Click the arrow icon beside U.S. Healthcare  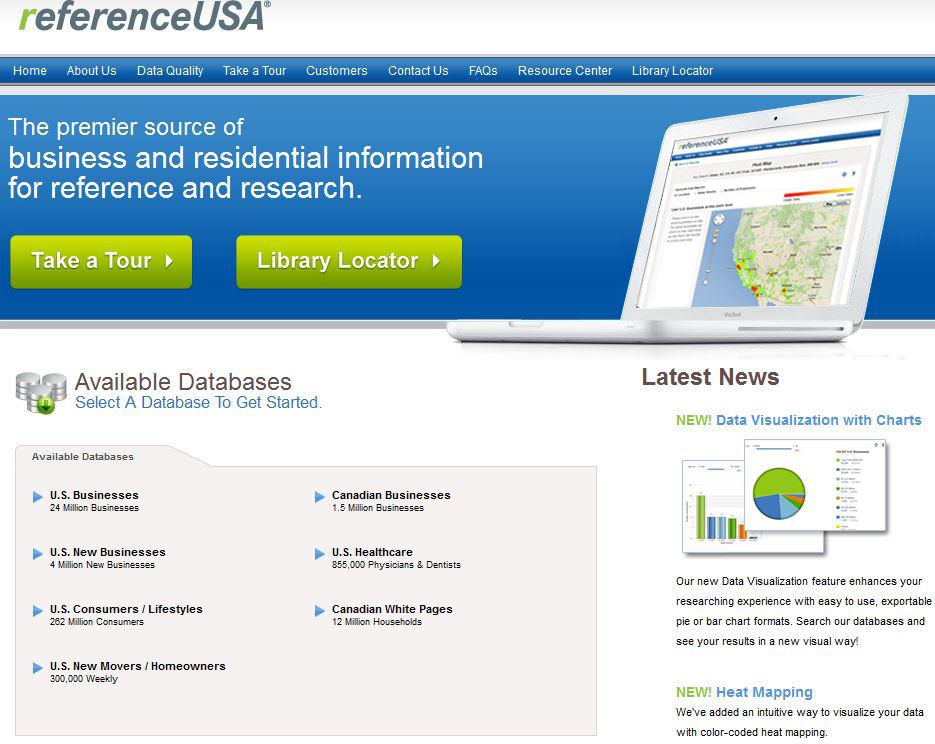click(322, 553)
